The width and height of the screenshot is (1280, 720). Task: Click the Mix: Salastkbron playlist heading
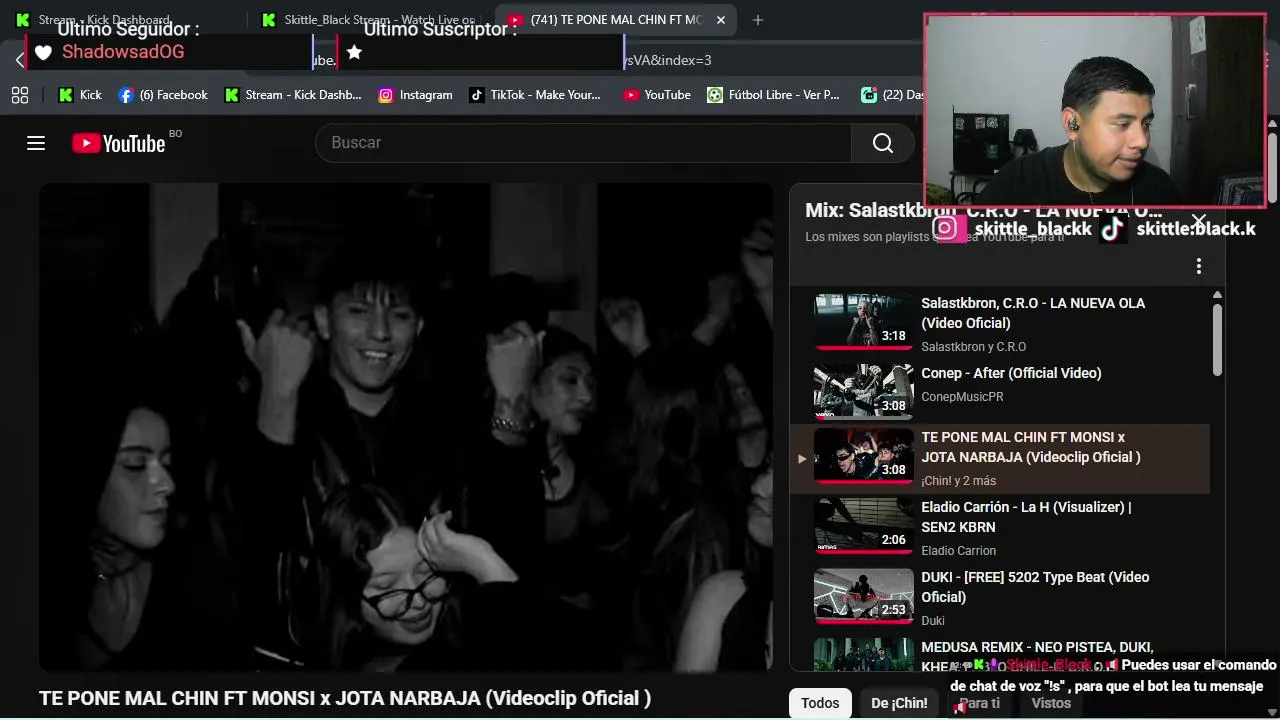pos(983,211)
